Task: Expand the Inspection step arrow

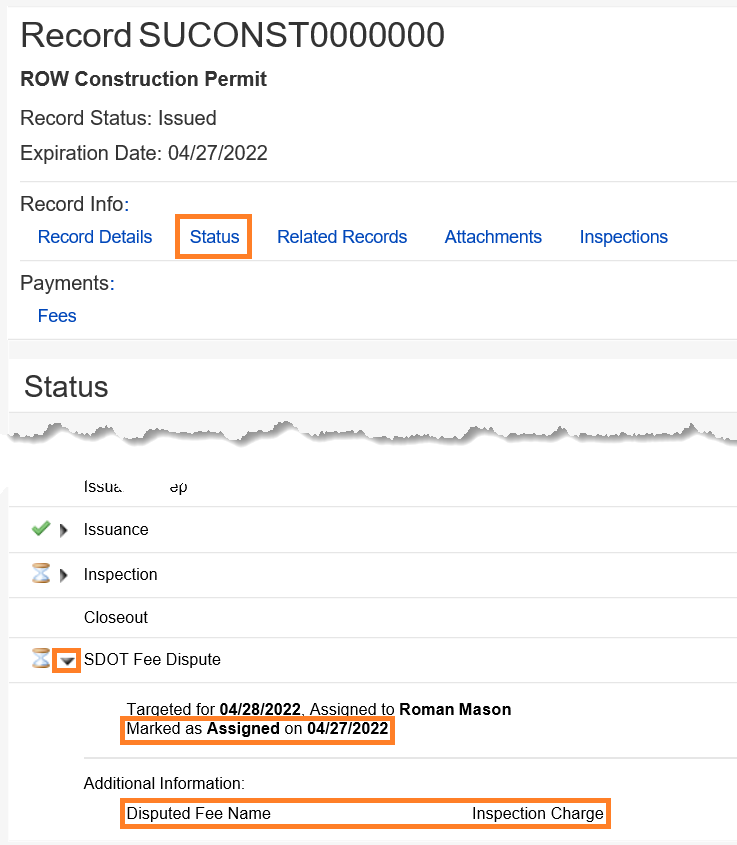Action: point(65,575)
